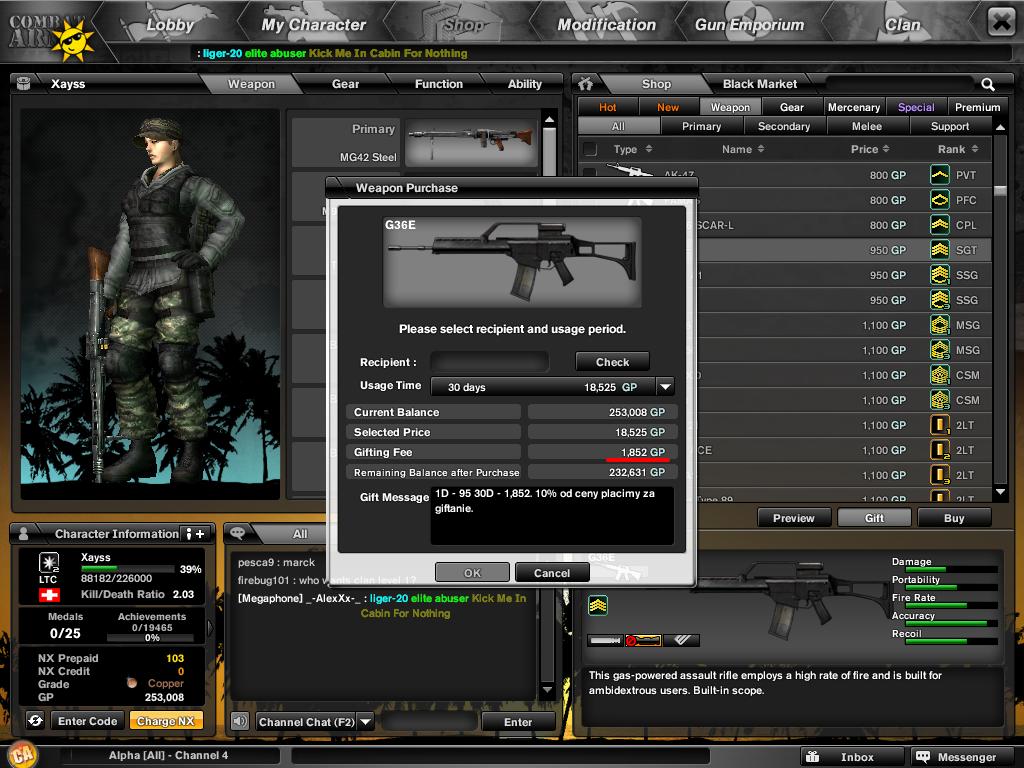1024x768 pixels.
Task: Open My Character menu
Action: (x=313, y=25)
